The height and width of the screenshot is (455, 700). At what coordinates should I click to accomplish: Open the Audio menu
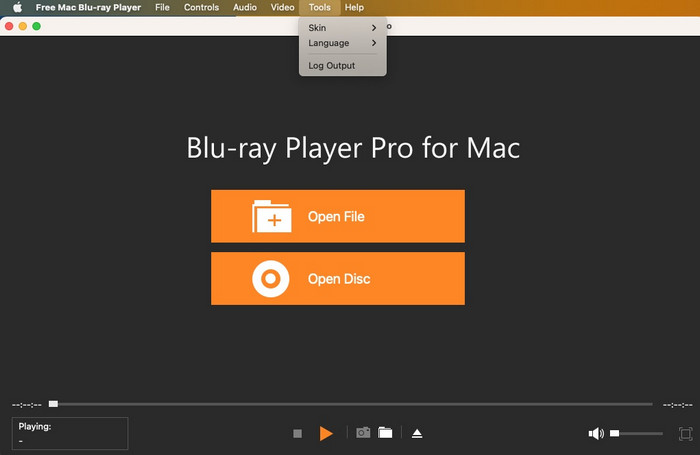tap(245, 7)
